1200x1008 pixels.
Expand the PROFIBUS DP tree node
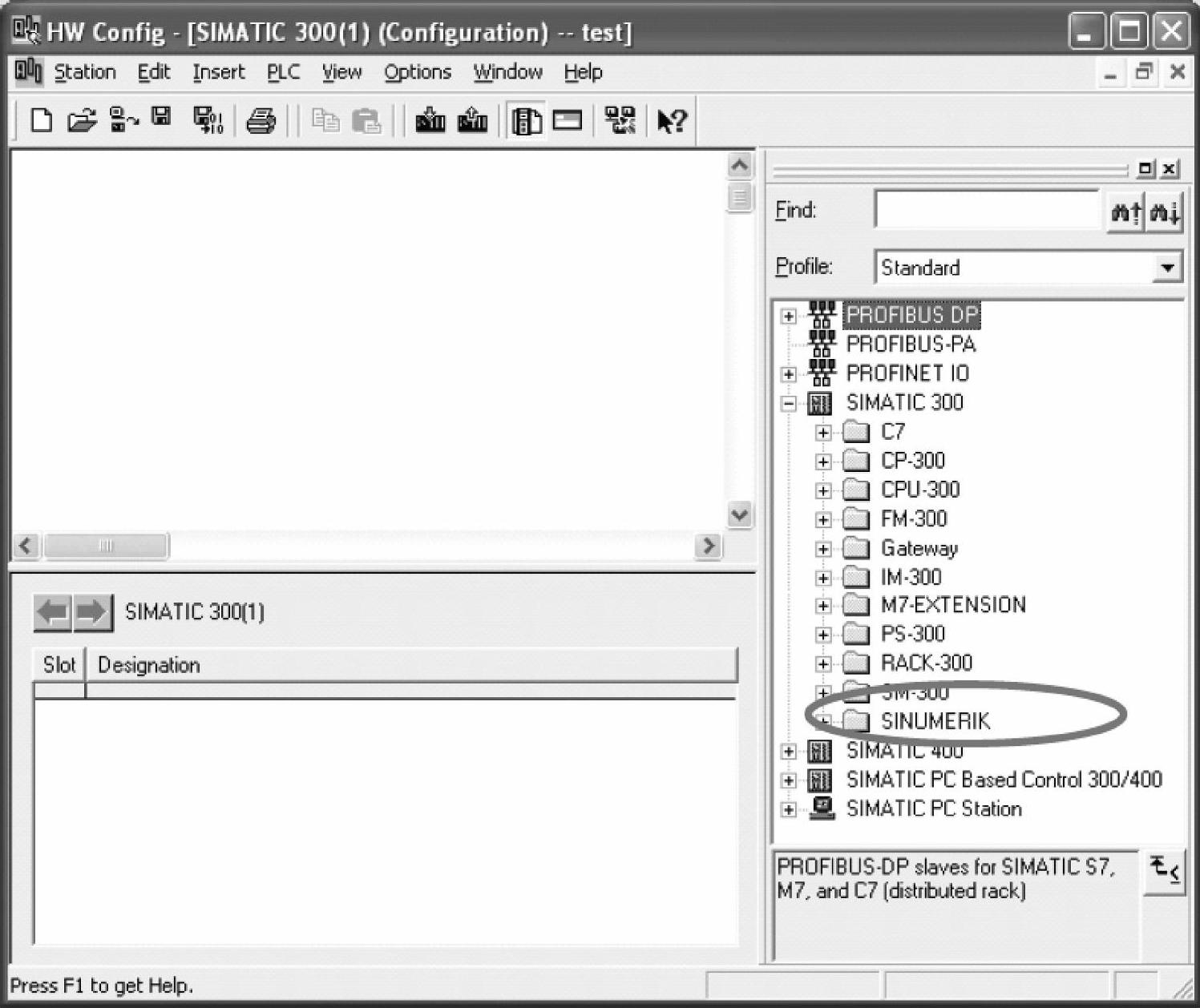point(789,316)
